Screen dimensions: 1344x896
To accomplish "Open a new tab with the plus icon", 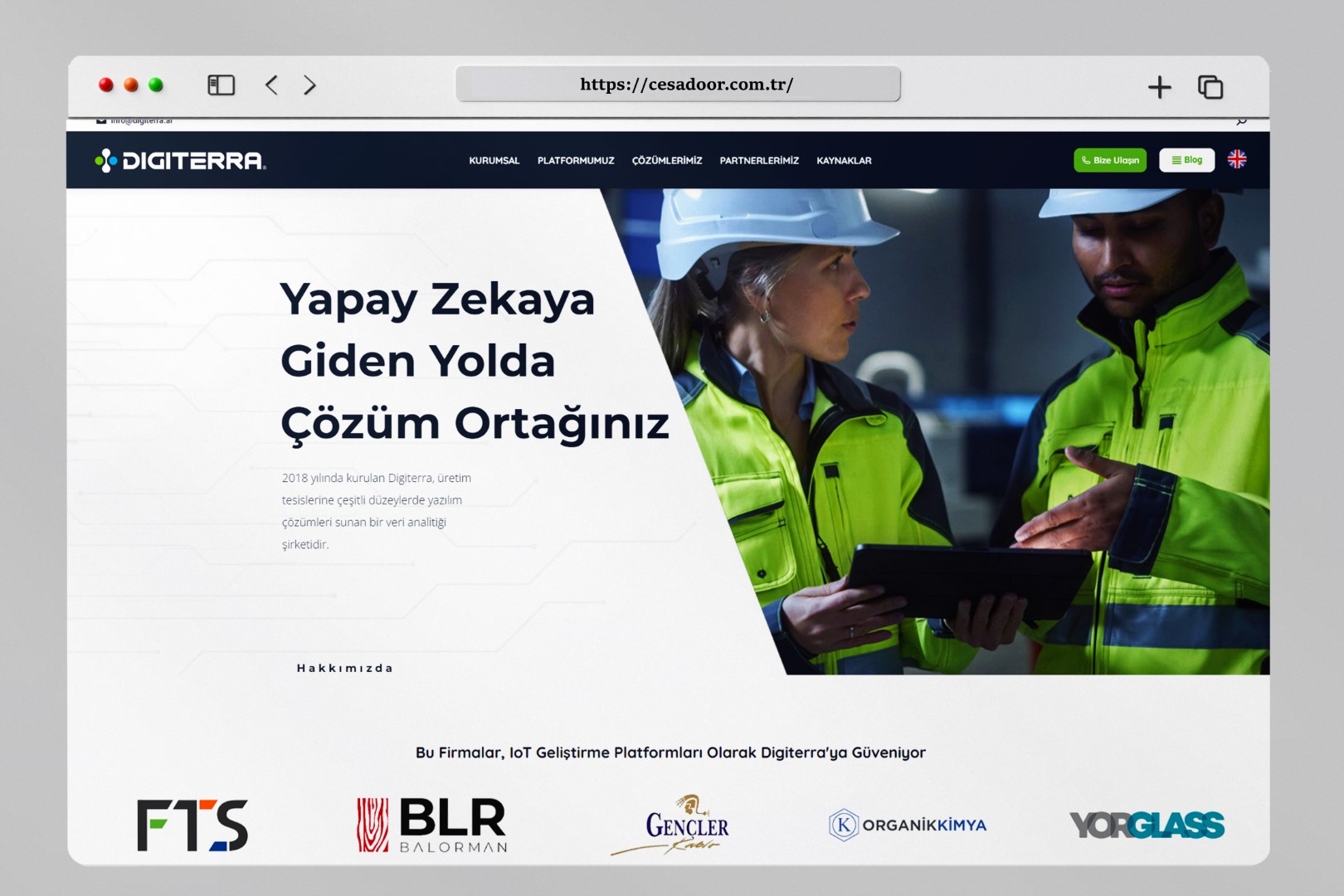I will click(x=1159, y=87).
